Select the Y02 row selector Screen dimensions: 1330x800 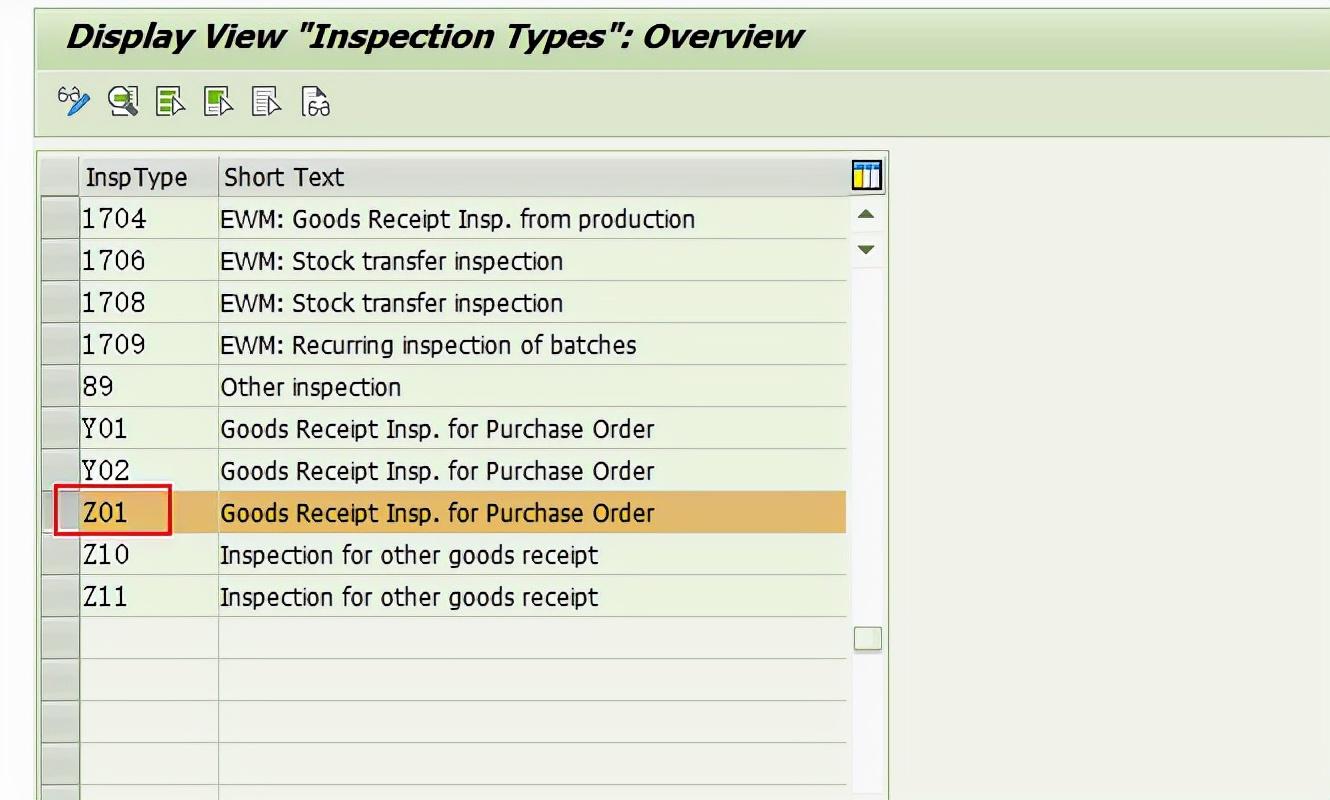(x=58, y=470)
